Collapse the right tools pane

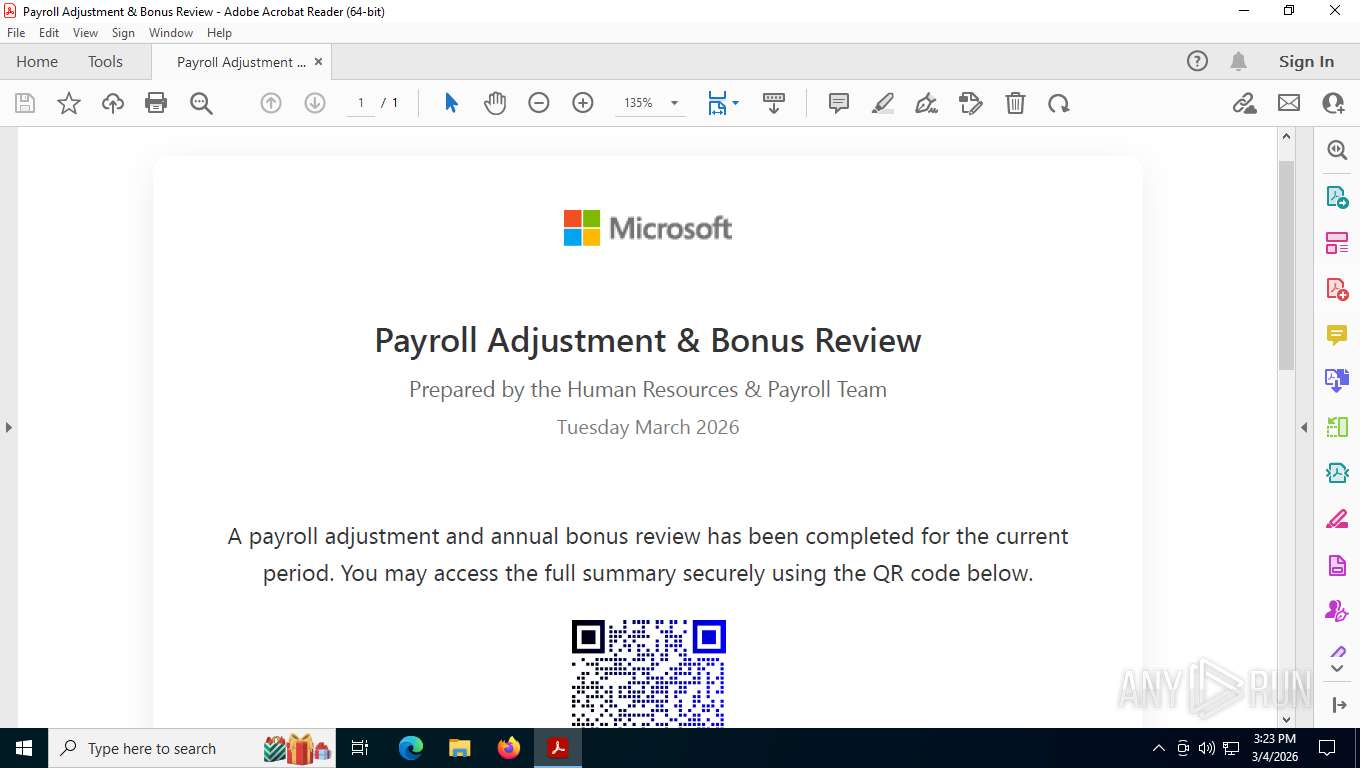(1304, 427)
